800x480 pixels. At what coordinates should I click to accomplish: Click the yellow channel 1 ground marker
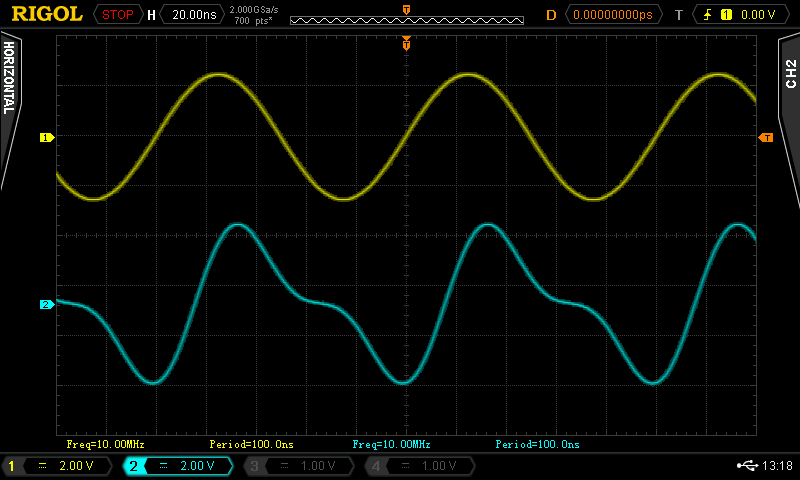tap(46, 137)
